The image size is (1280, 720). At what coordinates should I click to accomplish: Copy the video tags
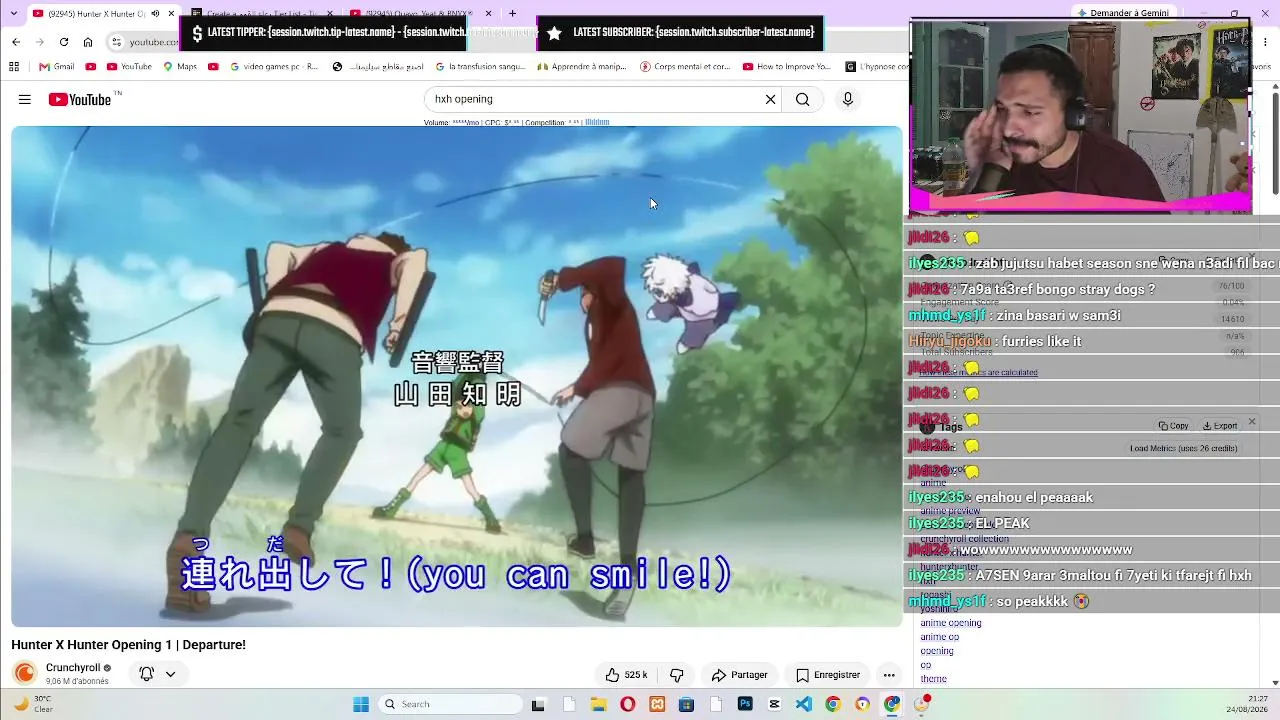click(1174, 425)
